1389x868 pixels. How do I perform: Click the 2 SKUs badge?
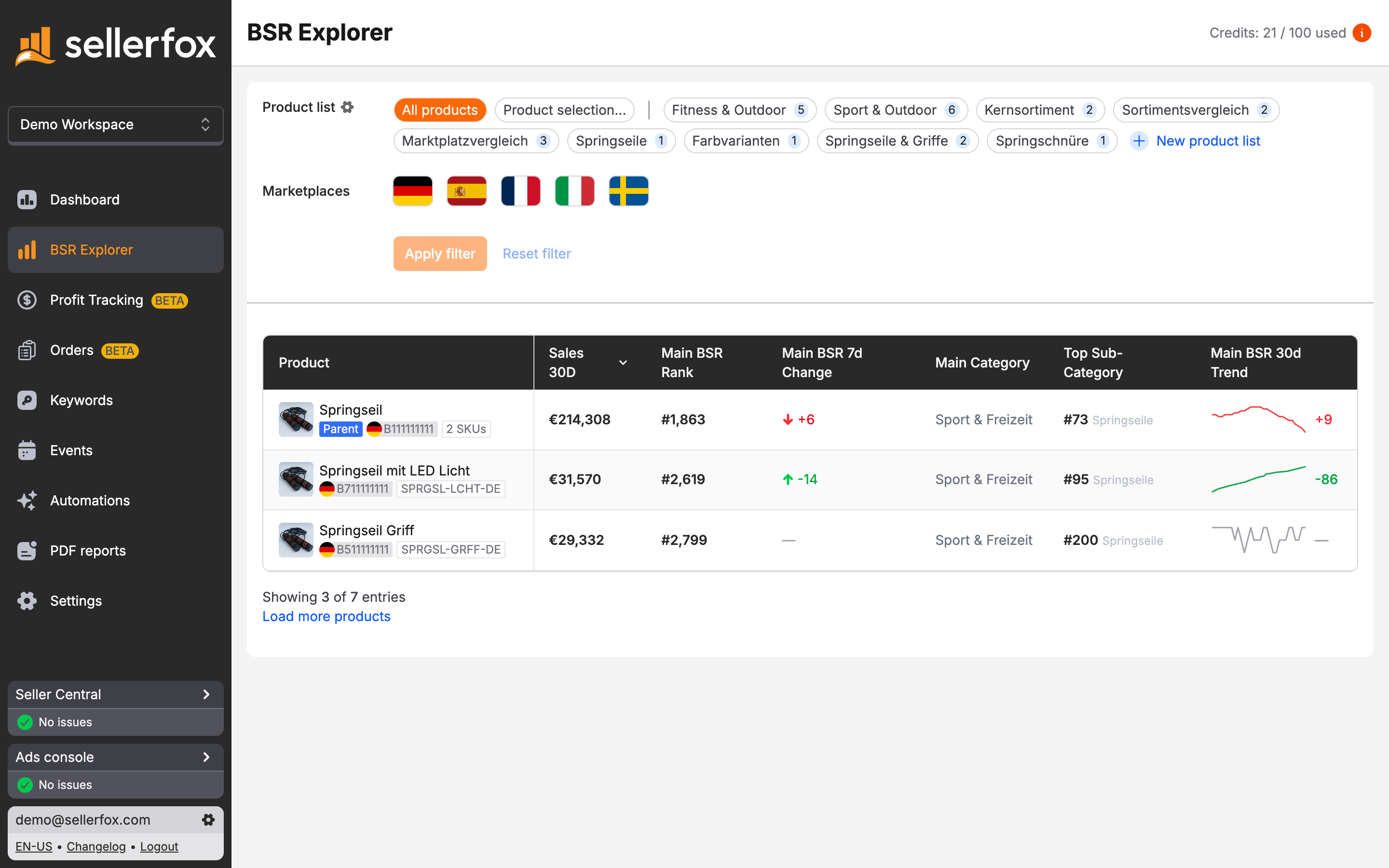[x=466, y=429]
